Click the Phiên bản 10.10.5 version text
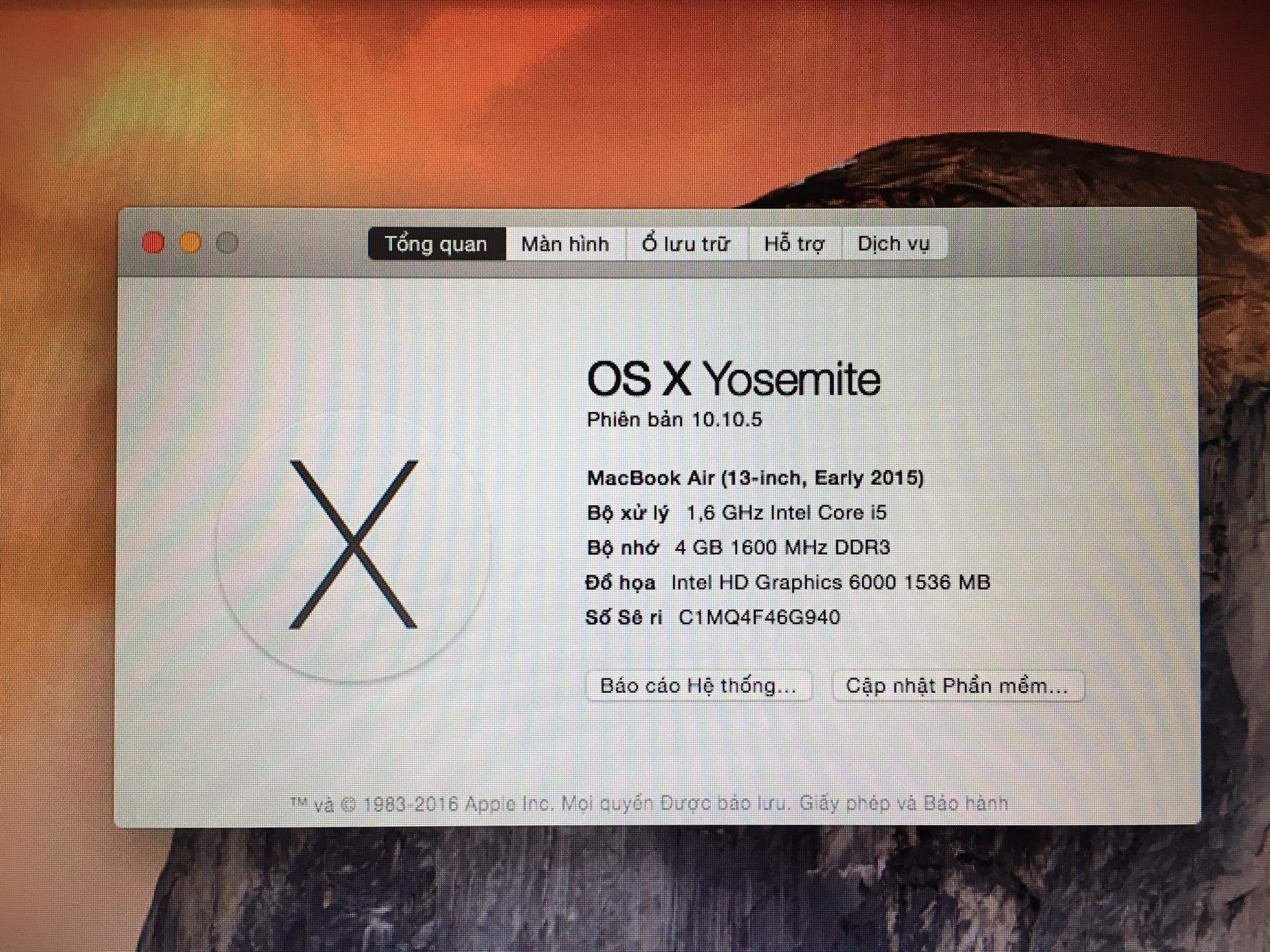 click(674, 420)
